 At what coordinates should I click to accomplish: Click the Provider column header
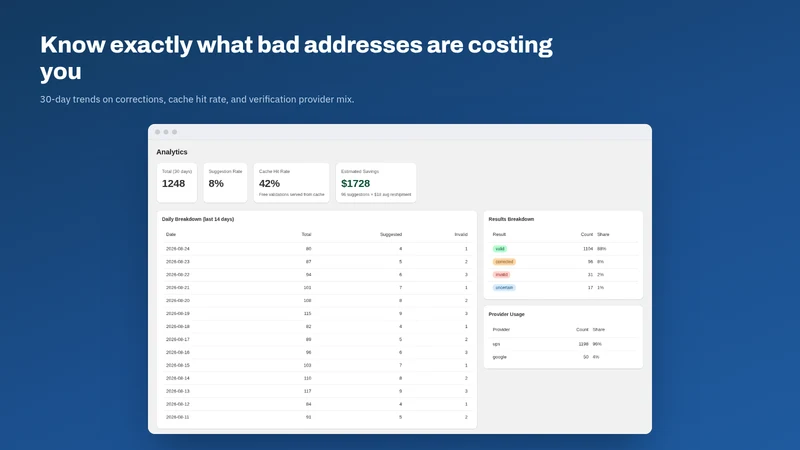pos(501,330)
